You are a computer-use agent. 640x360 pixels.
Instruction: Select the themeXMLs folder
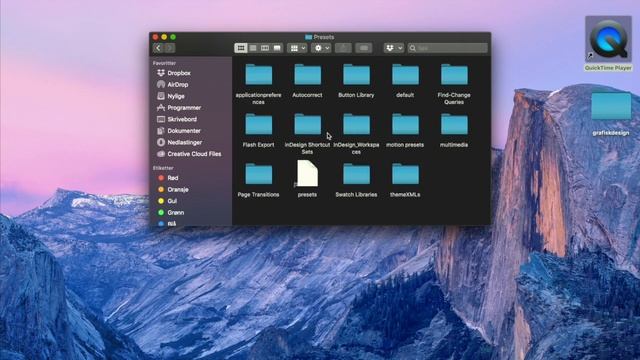405,174
